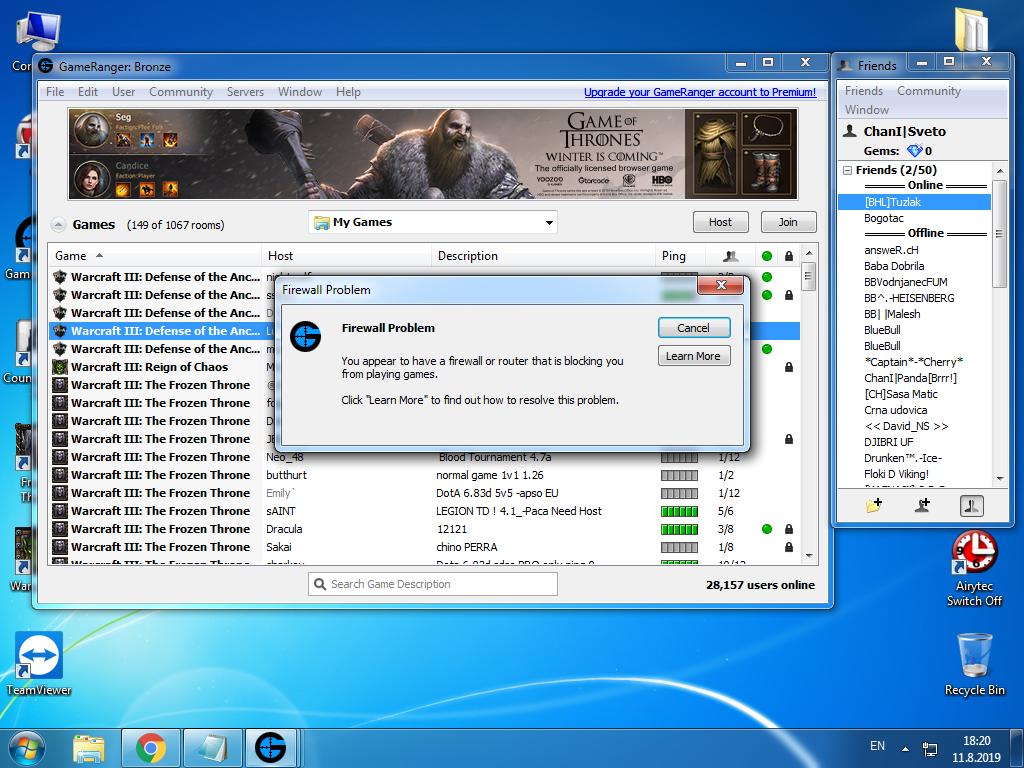
Task: Sort by the players icon column header
Action: tap(731, 256)
